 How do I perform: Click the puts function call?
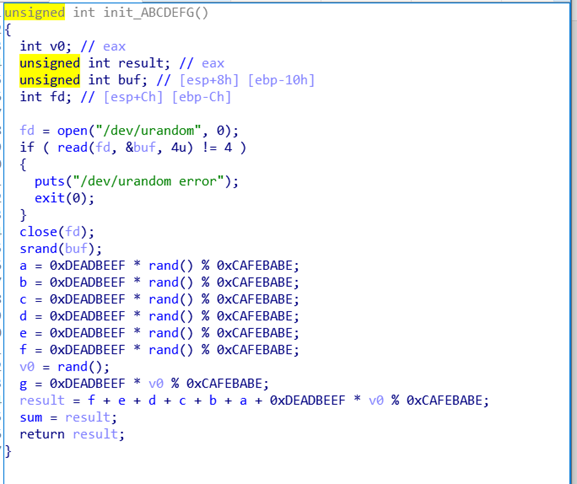50,181
